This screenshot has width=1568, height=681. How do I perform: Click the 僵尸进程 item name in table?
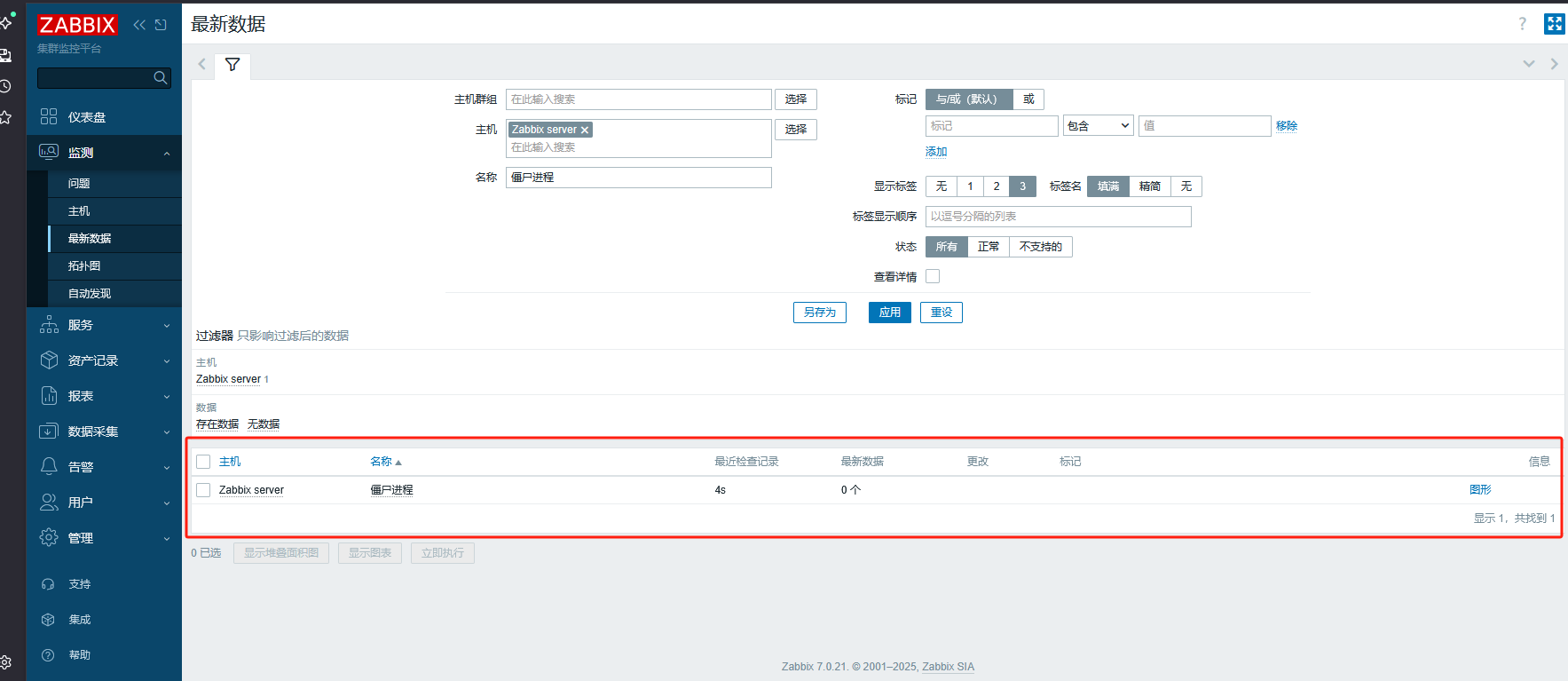tap(391, 490)
